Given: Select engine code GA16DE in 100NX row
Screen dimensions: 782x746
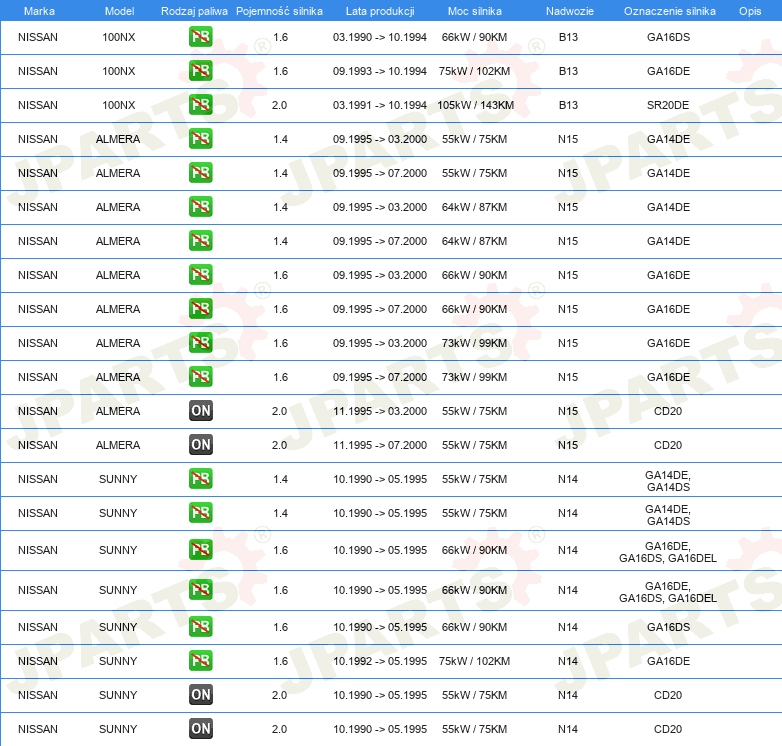Looking at the screenshot, I should pos(668,71).
